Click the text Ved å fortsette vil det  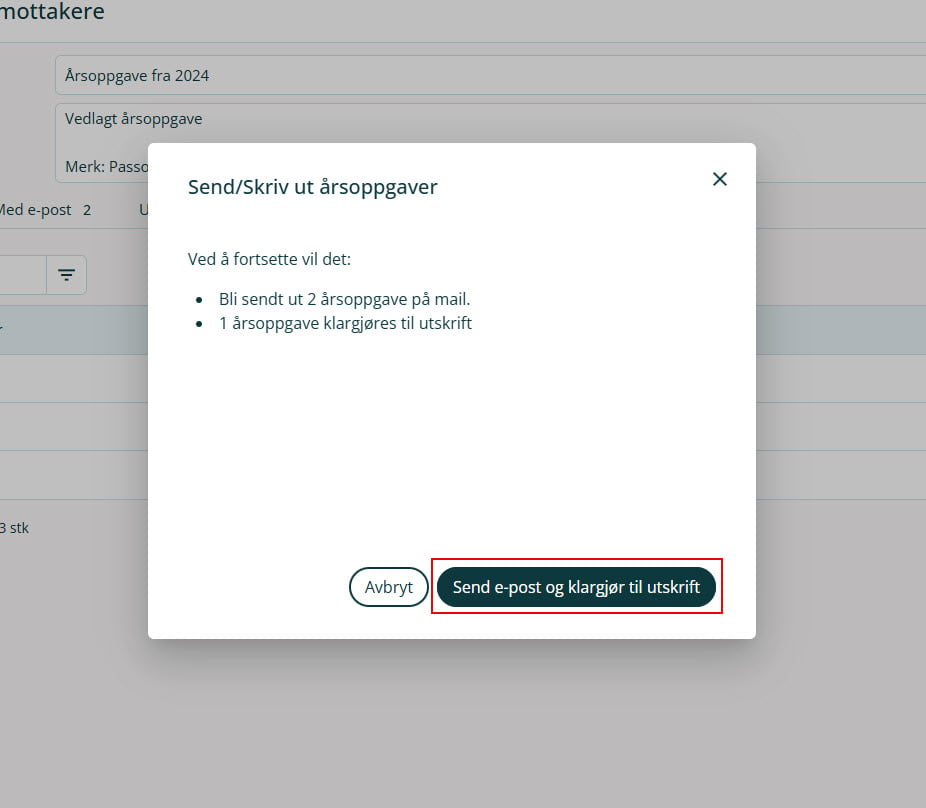269,260
